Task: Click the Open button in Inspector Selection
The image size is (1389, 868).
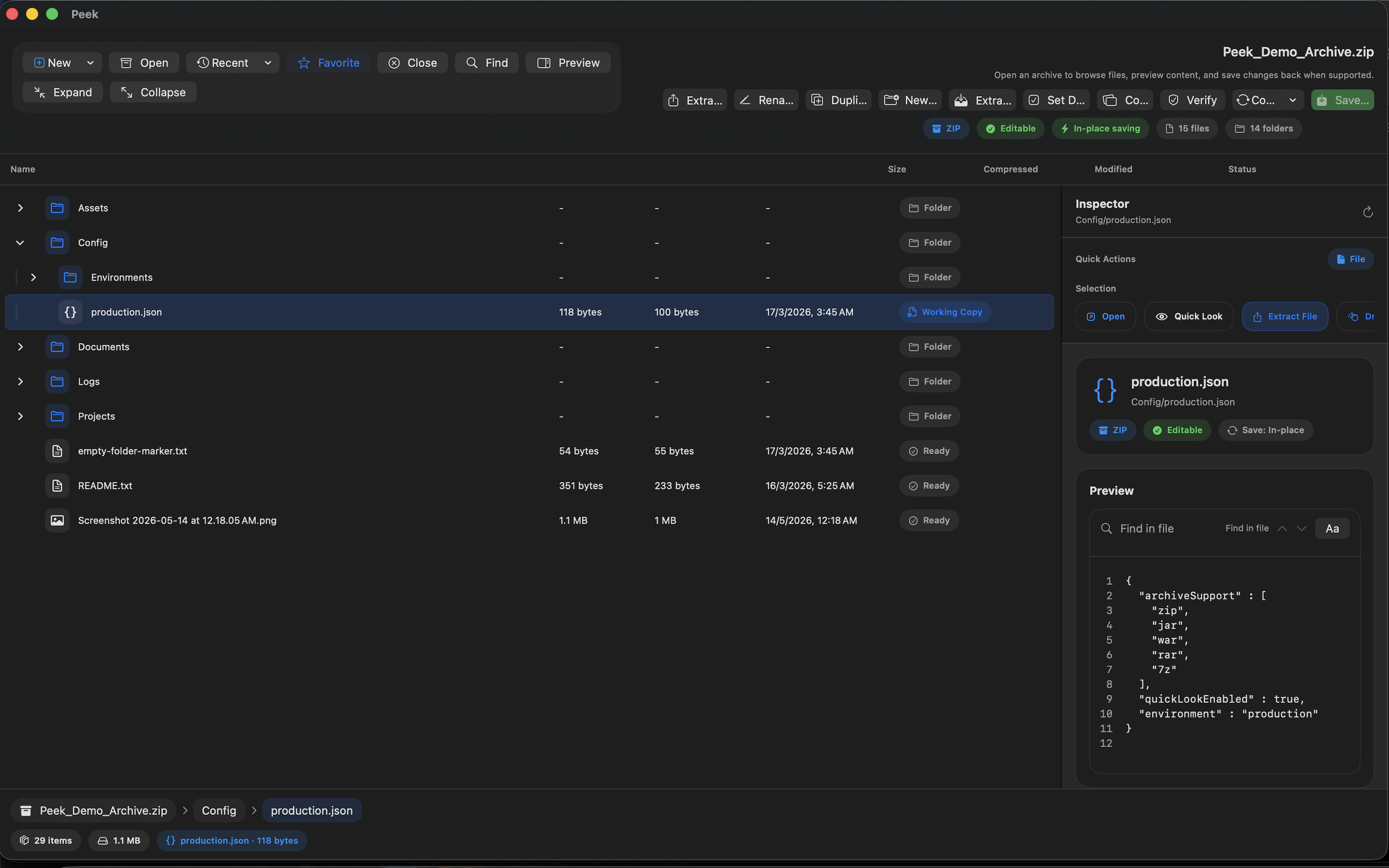Action: pyautogui.click(x=1105, y=316)
